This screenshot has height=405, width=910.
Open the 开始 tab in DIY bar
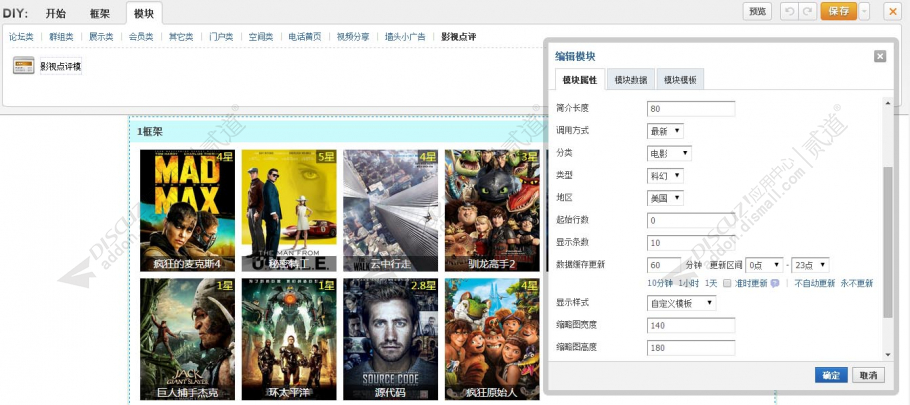pos(56,13)
